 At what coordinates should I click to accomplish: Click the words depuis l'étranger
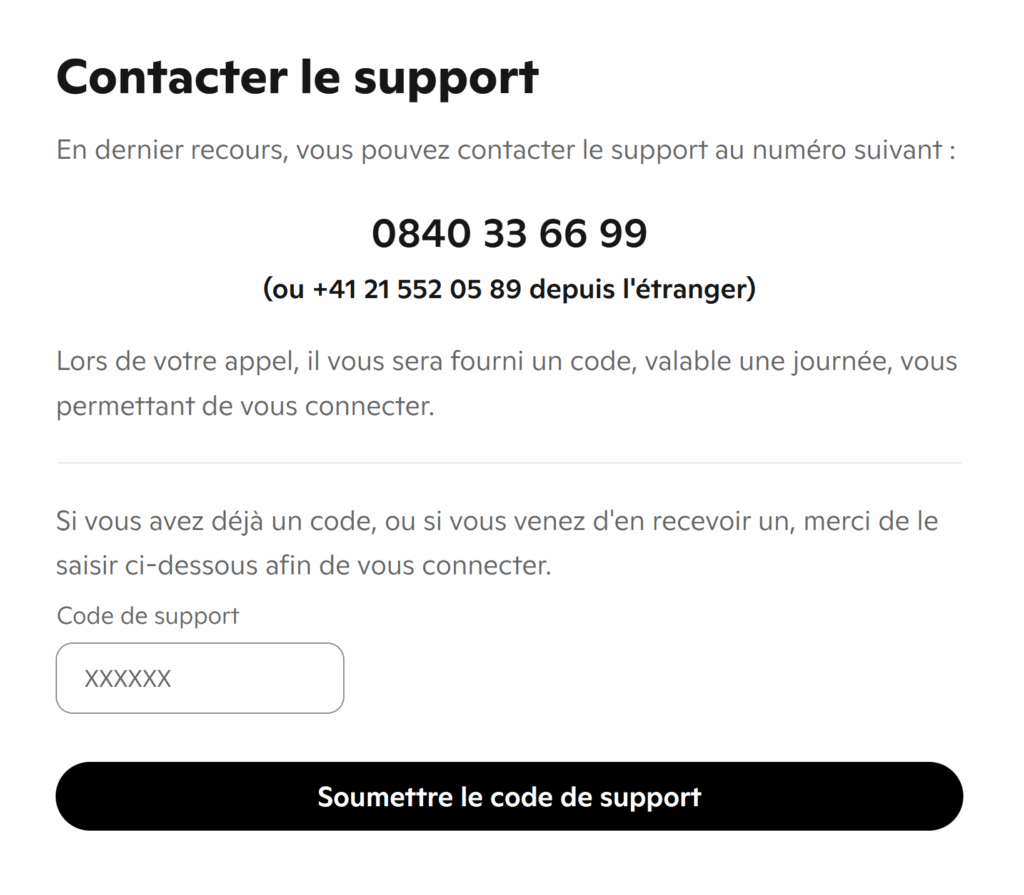[x=641, y=290]
